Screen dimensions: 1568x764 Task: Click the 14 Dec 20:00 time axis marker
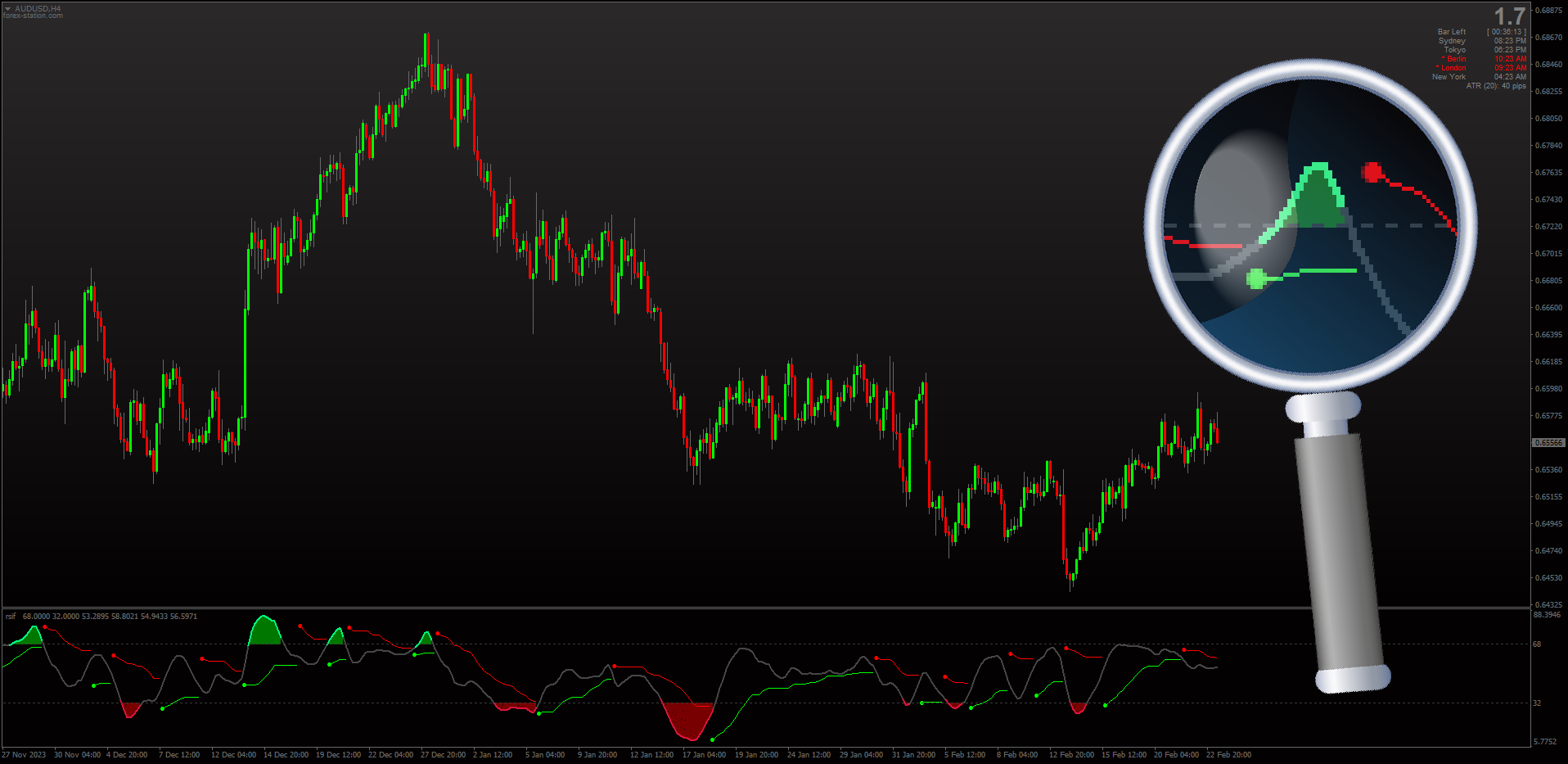[286, 755]
